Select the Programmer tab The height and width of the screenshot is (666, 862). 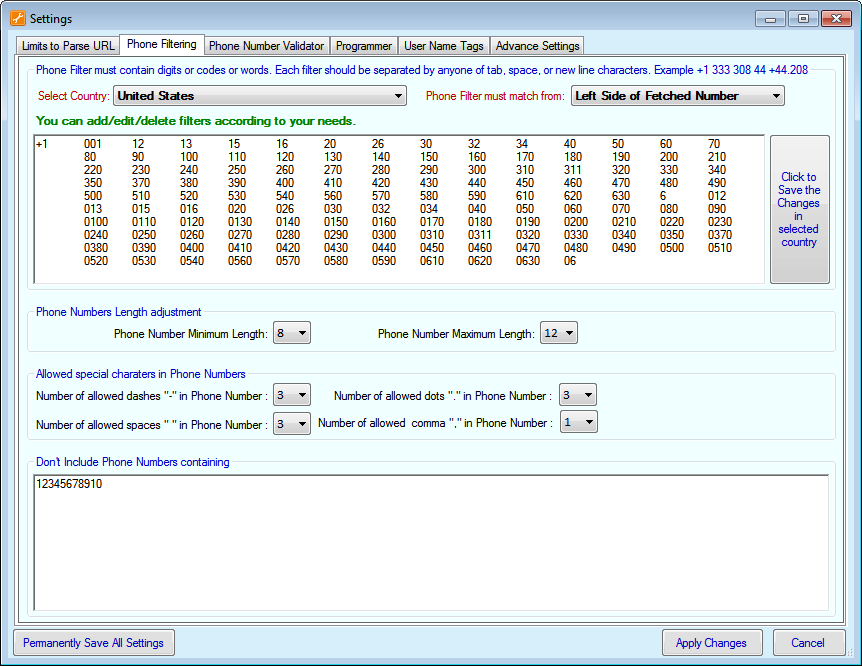(x=364, y=46)
